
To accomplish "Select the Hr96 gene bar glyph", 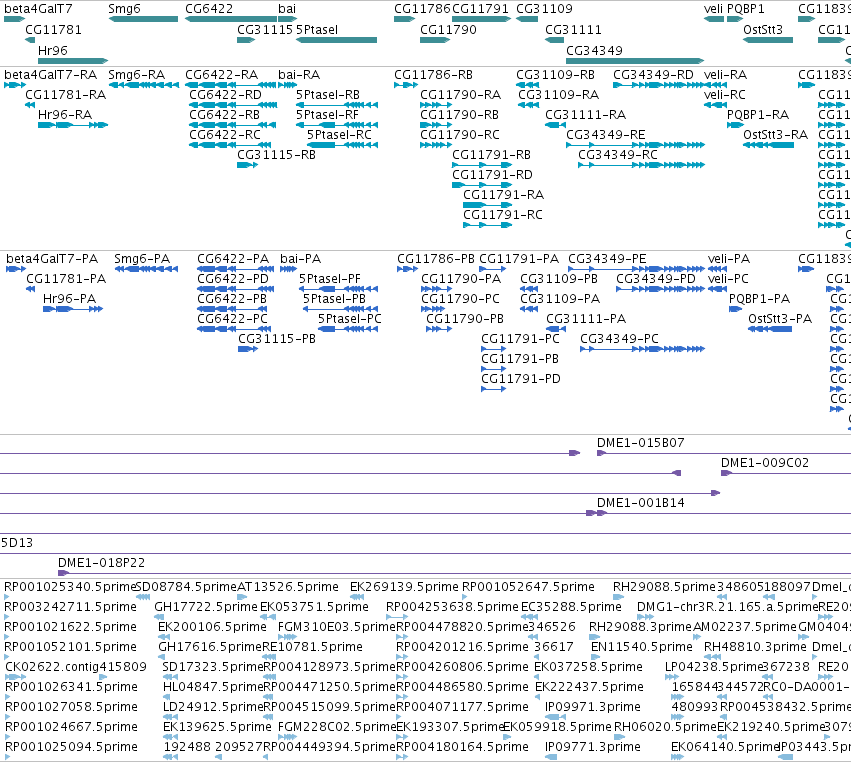I will point(73,61).
